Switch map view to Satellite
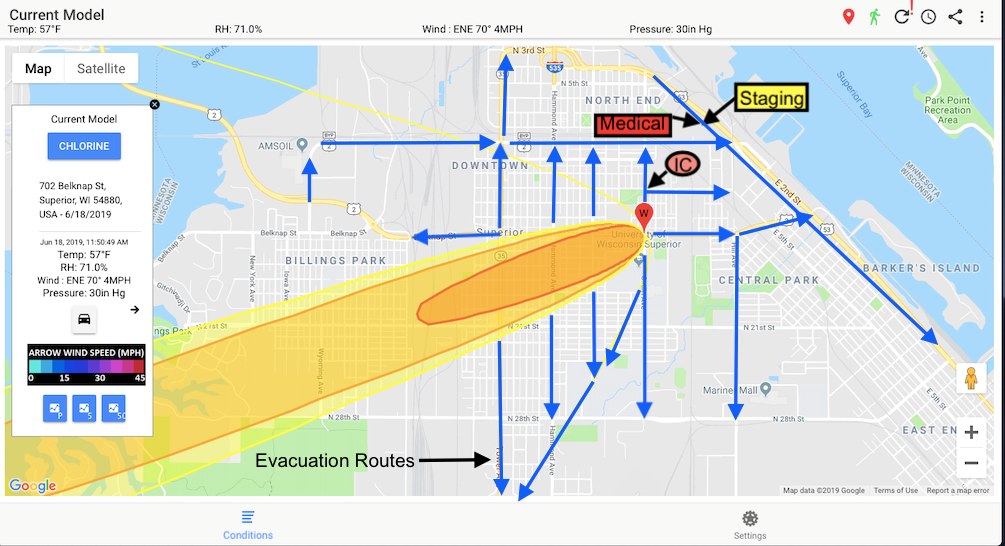 tap(101, 69)
